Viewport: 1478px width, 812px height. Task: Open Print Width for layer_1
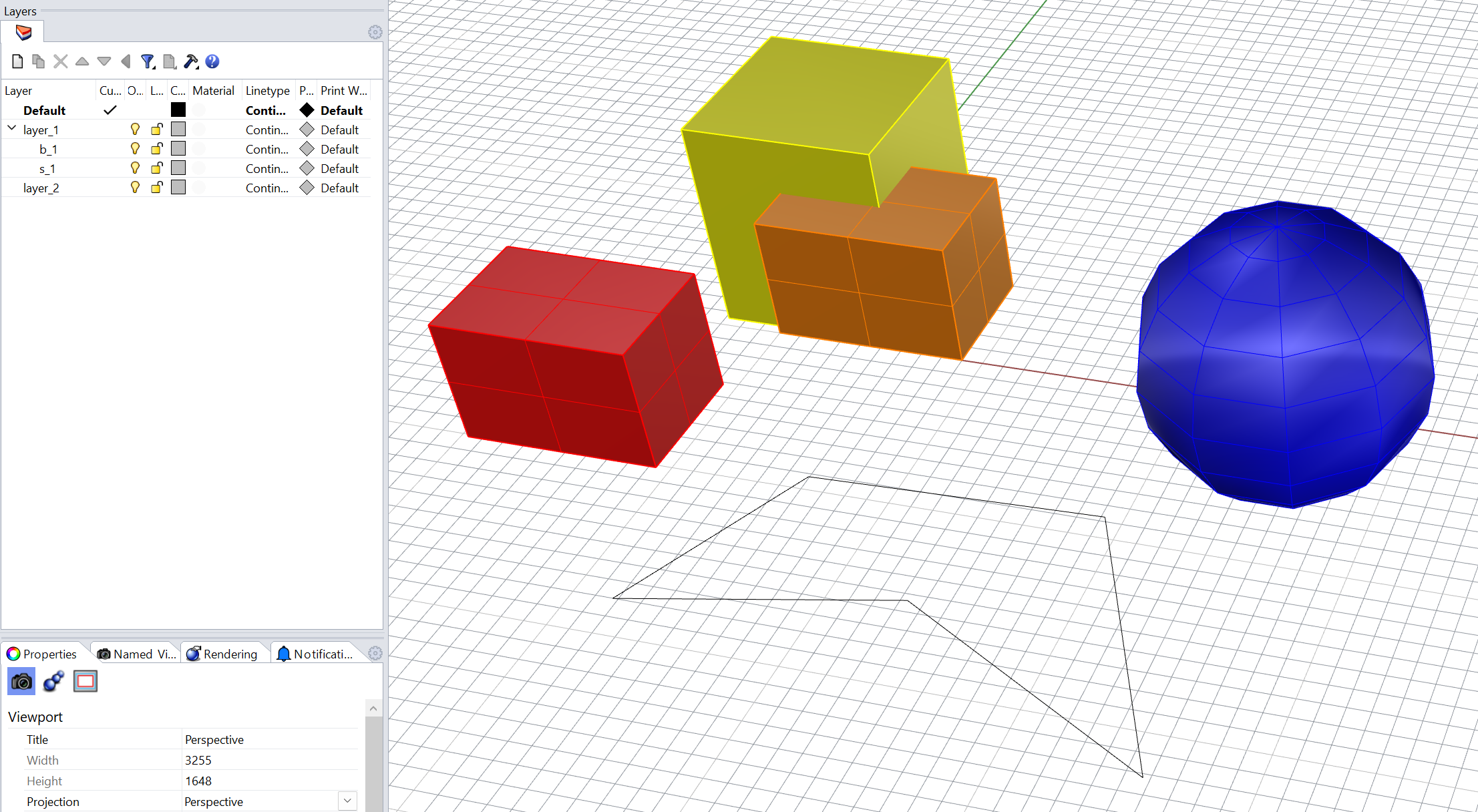(x=339, y=130)
